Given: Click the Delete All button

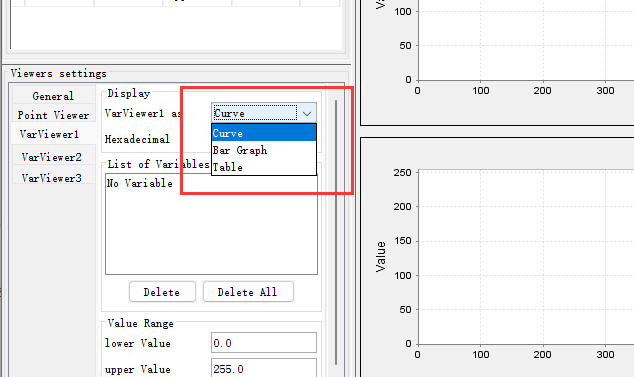Looking at the screenshot, I should (248, 292).
